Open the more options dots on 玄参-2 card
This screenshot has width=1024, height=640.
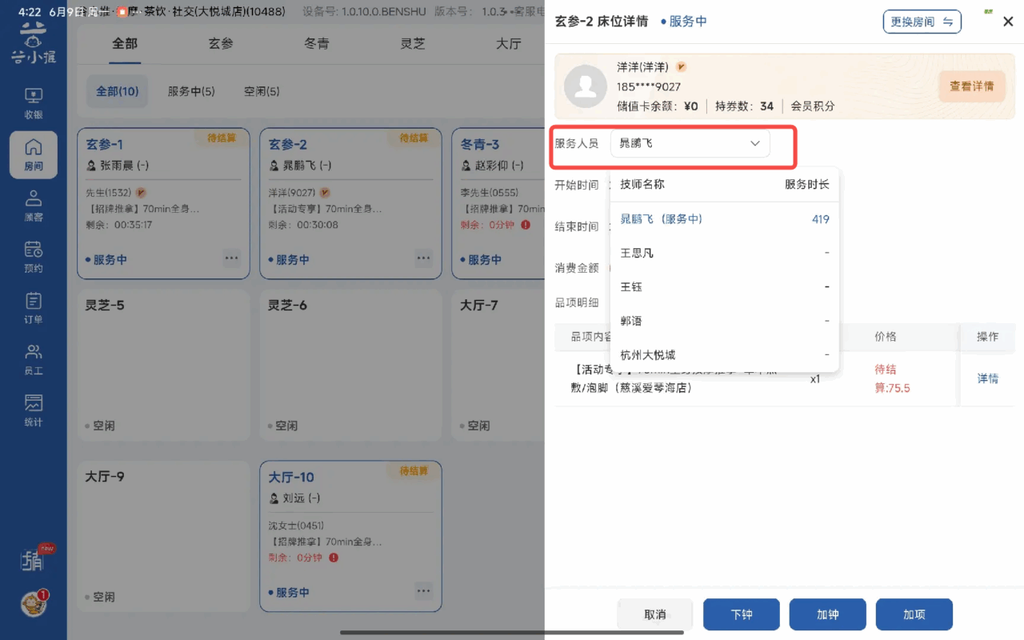click(x=423, y=258)
